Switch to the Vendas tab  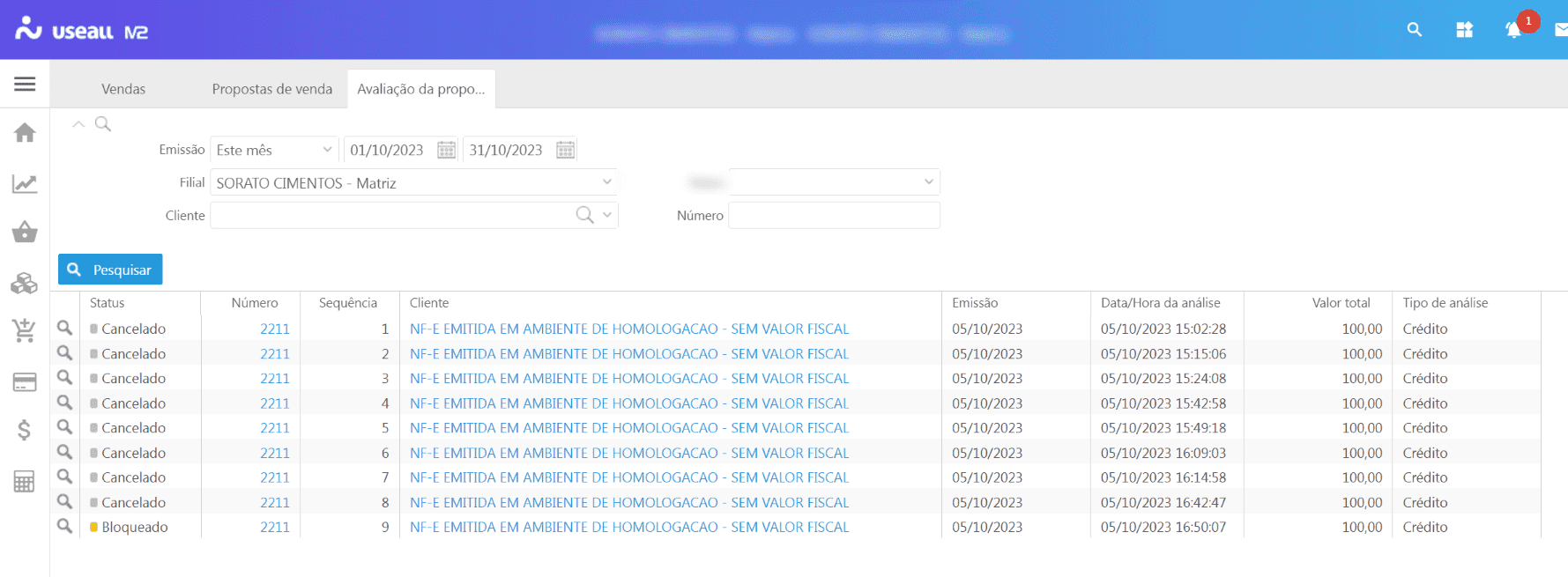[123, 89]
